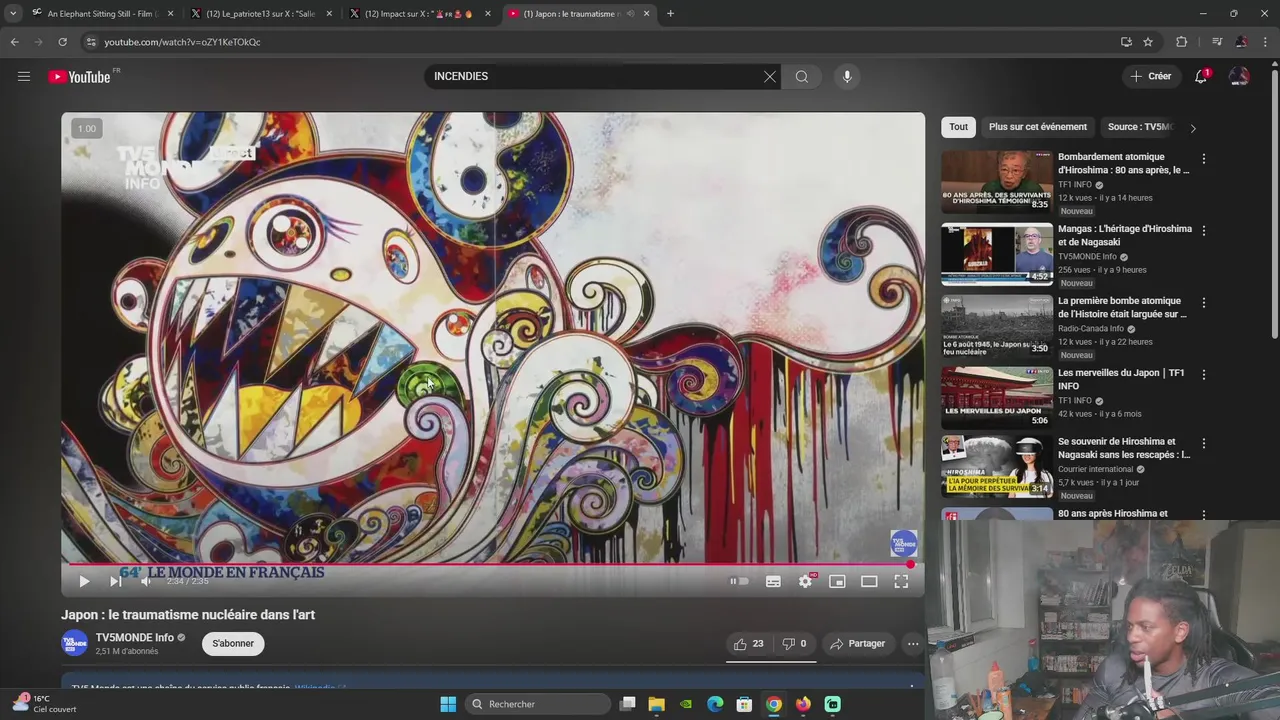
Task: Open the tab search chevron dropdown
Action: click(12, 14)
